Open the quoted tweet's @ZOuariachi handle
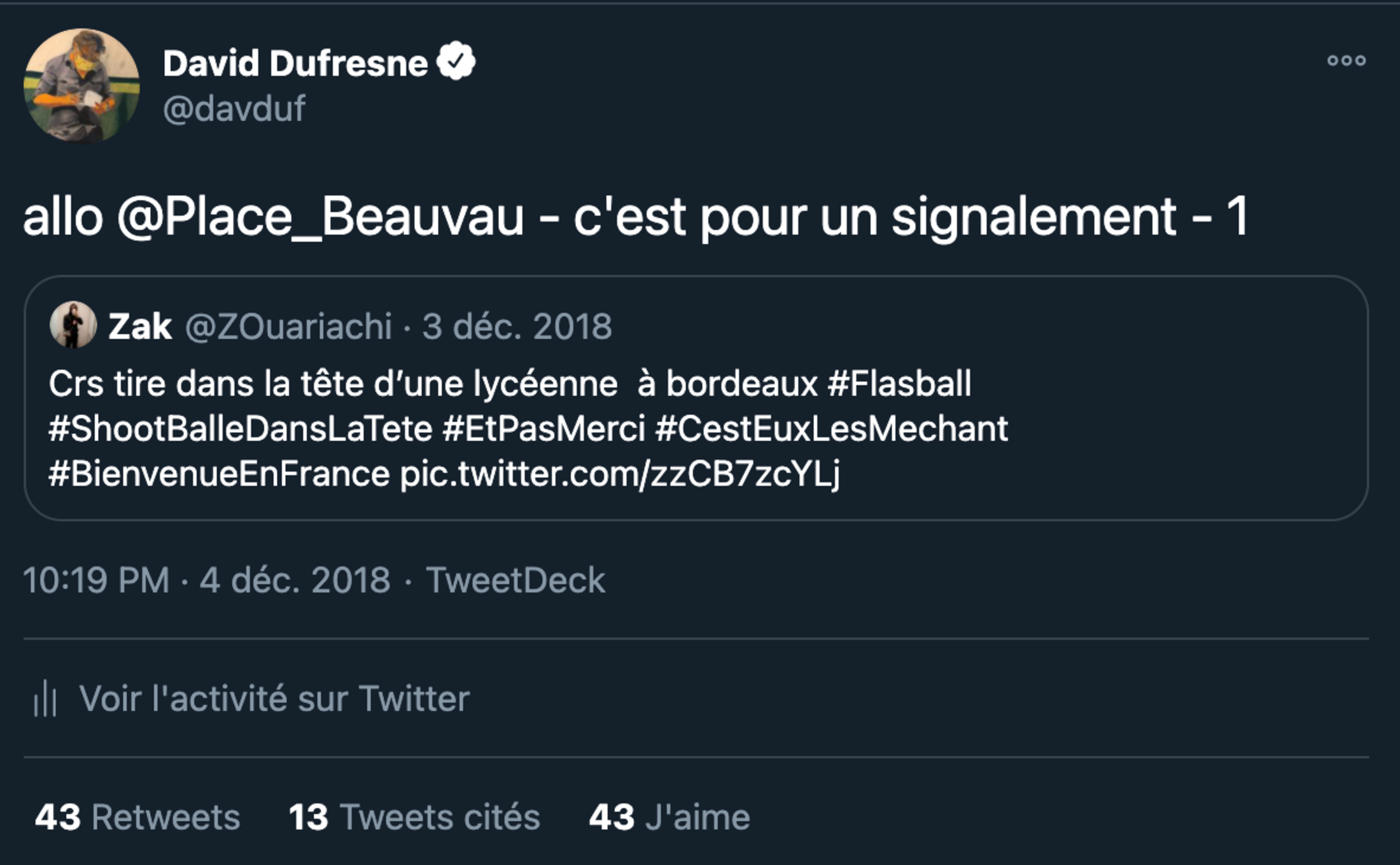 (288, 327)
